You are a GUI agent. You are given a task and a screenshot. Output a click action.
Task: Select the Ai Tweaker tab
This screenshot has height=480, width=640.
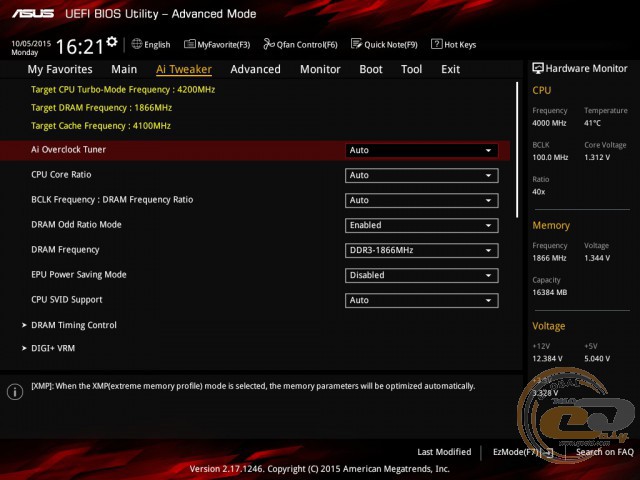pos(184,69)
